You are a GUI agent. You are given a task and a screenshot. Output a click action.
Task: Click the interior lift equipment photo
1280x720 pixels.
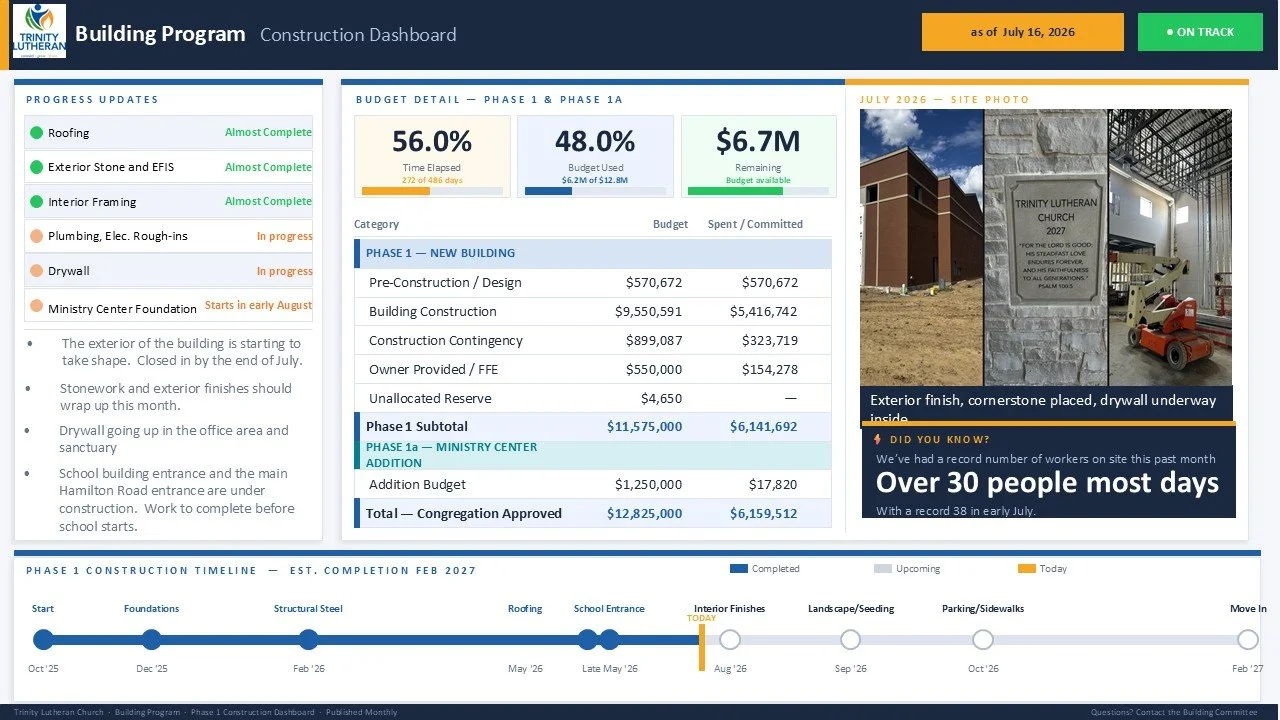[x=1170, y=247]
